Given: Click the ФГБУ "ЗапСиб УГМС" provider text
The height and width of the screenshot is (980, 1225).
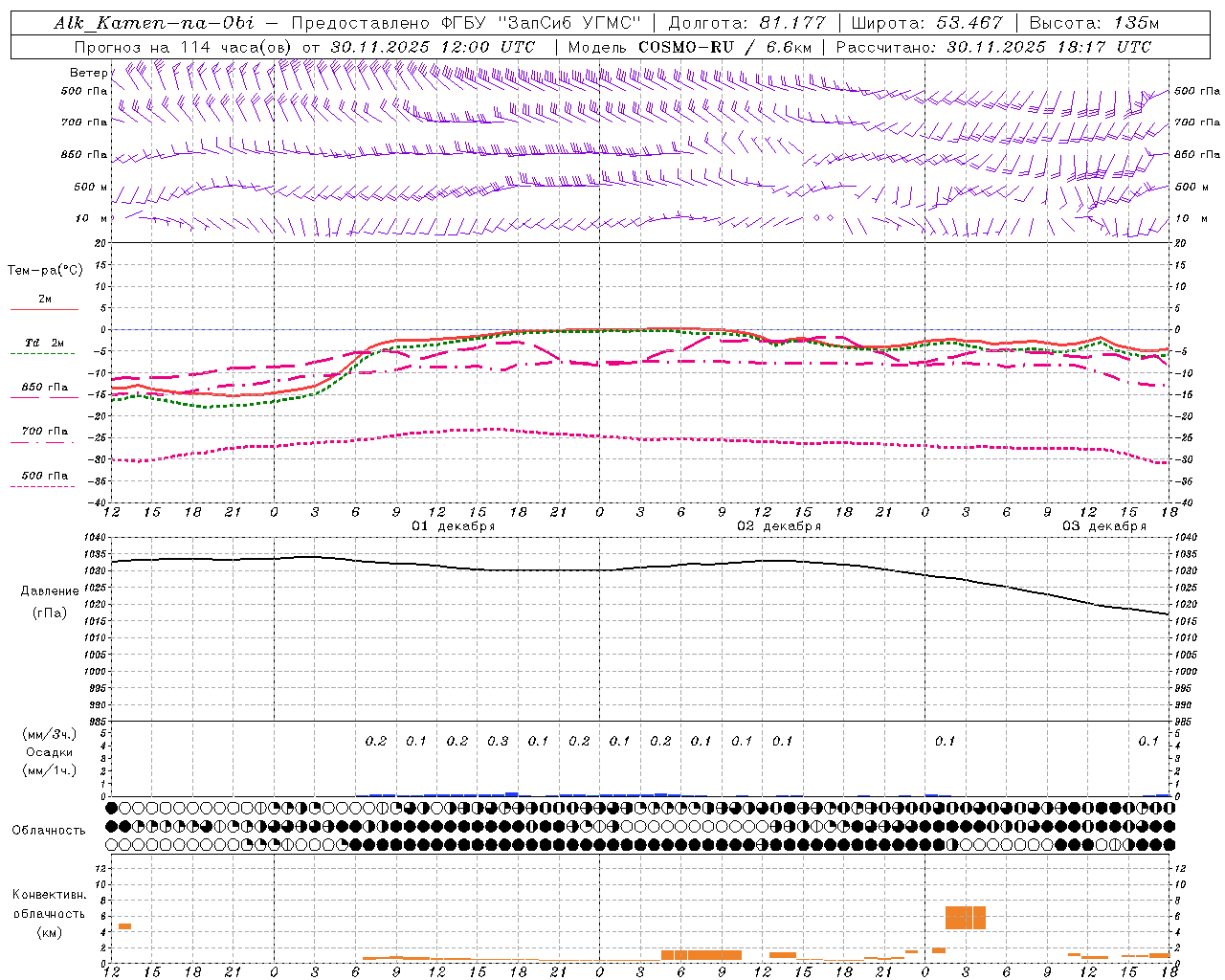Looking at the screenshot, I should 540,23.
